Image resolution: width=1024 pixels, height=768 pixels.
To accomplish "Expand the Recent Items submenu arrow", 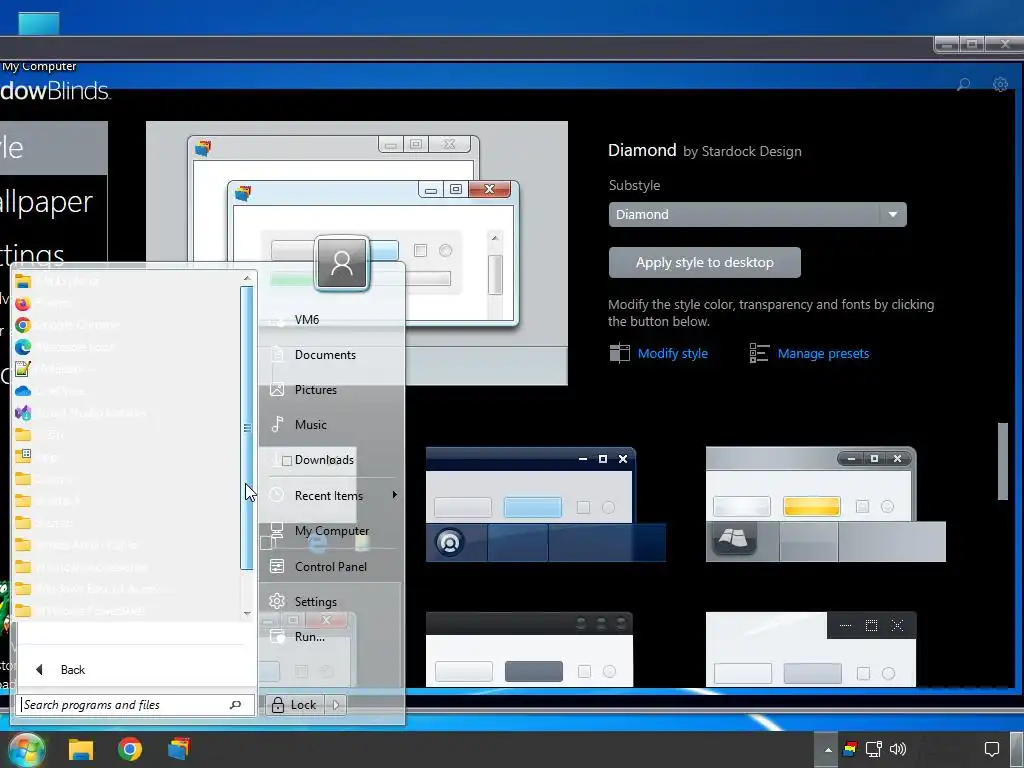I will click(x=394, y=495).
